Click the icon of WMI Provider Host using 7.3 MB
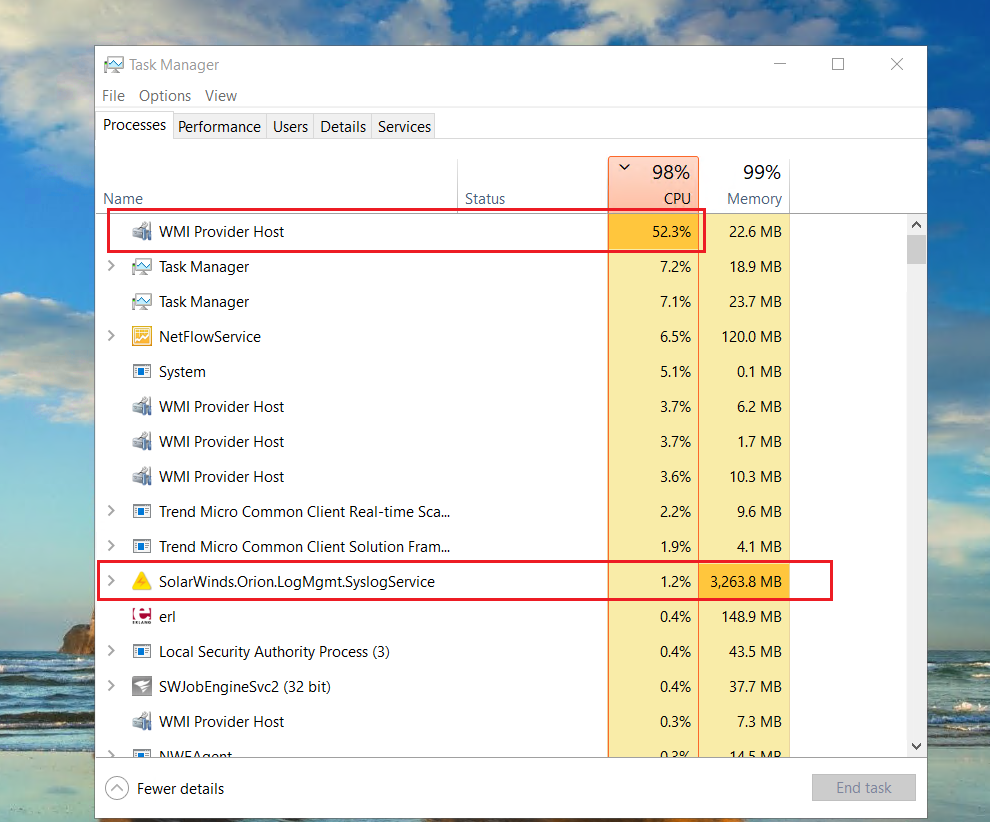 (x=141, y=722)
